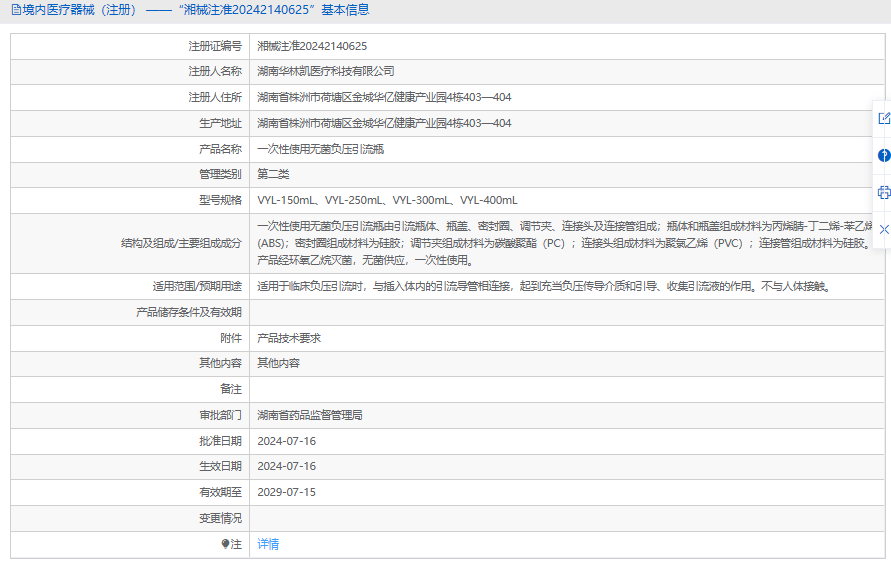
Task: Click approval department 湖南省药品监督管理局
Action: 310,415
